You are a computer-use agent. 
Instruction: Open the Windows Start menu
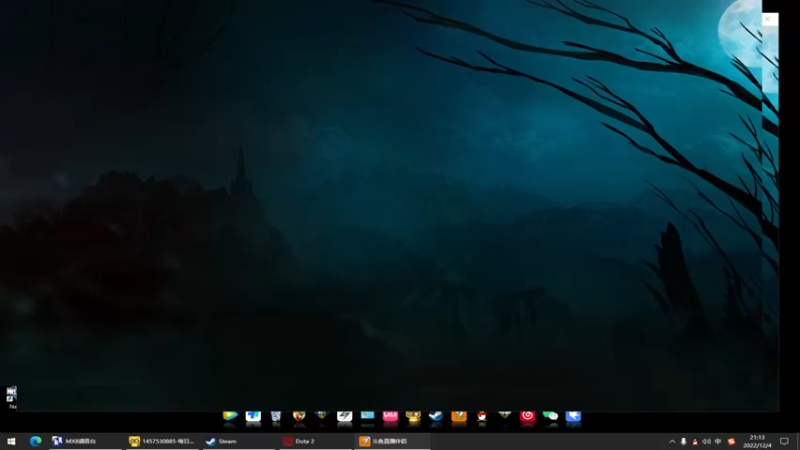click(11, 441)
